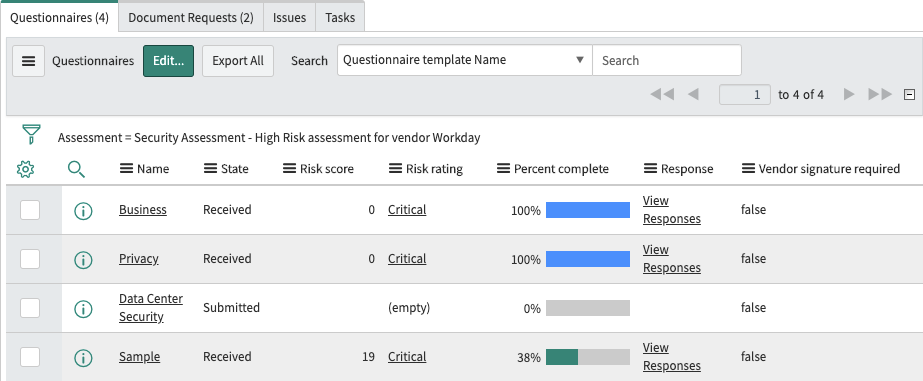Click Received state in Business row
Screen dimensions: 923x381
point(227,210)
